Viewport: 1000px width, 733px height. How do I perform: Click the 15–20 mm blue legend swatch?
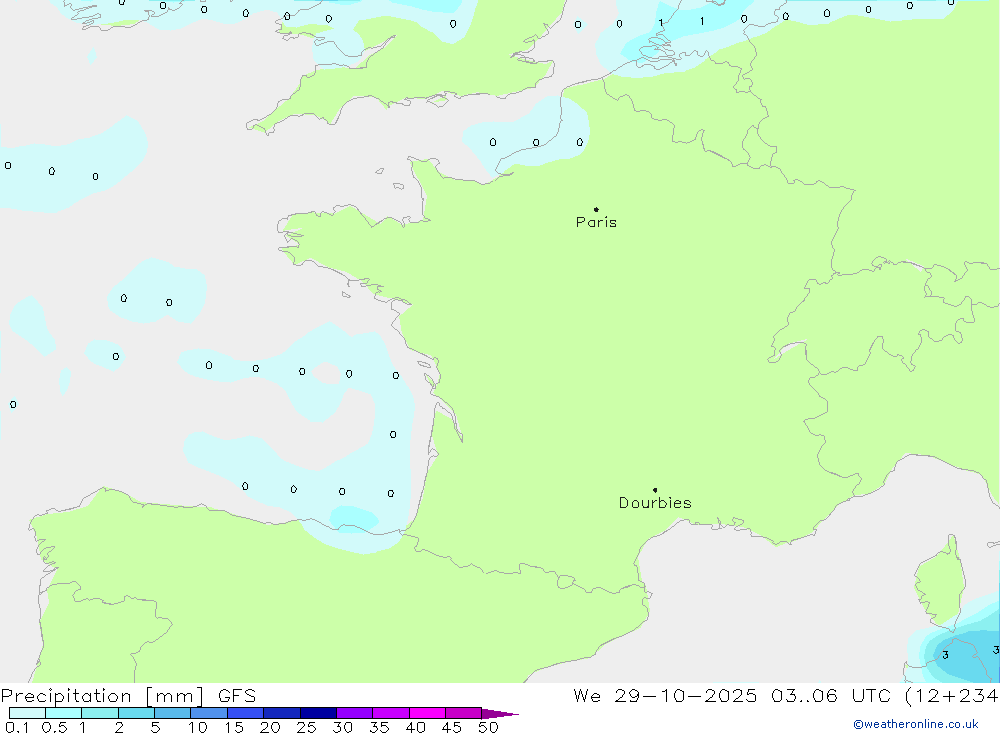[x=246, y=713]
